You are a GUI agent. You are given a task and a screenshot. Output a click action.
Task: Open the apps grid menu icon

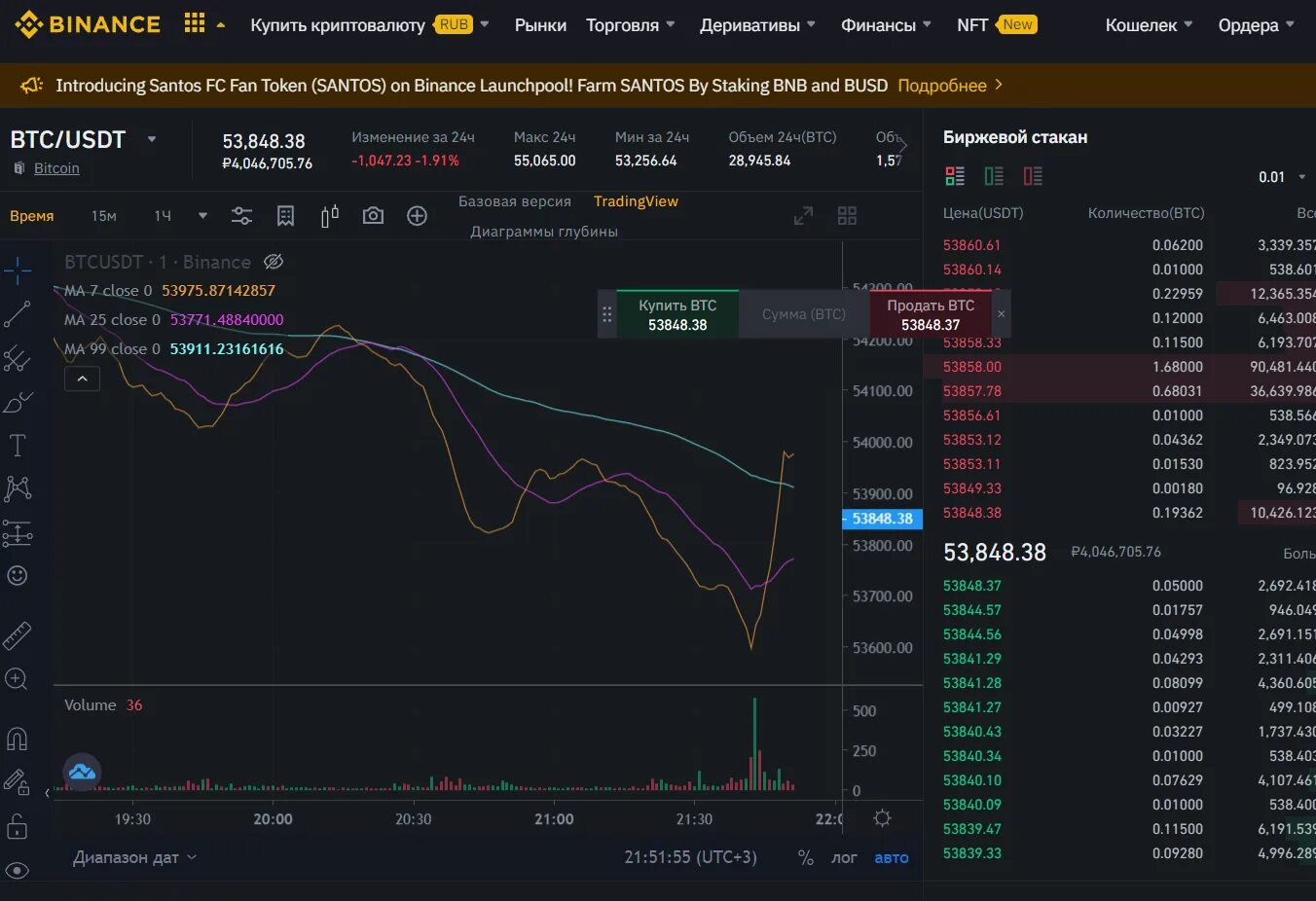pyautogui.click(x=195, y=23)
